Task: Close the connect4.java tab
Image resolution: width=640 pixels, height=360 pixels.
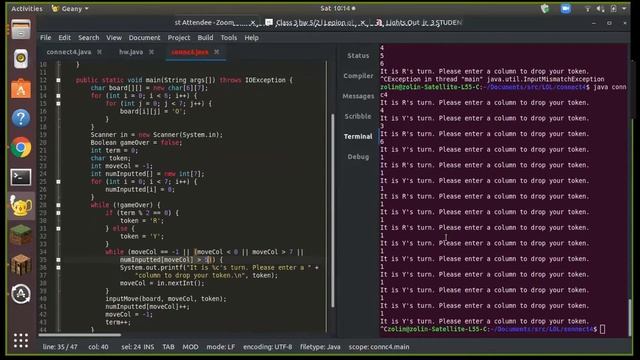Action: 99,52
